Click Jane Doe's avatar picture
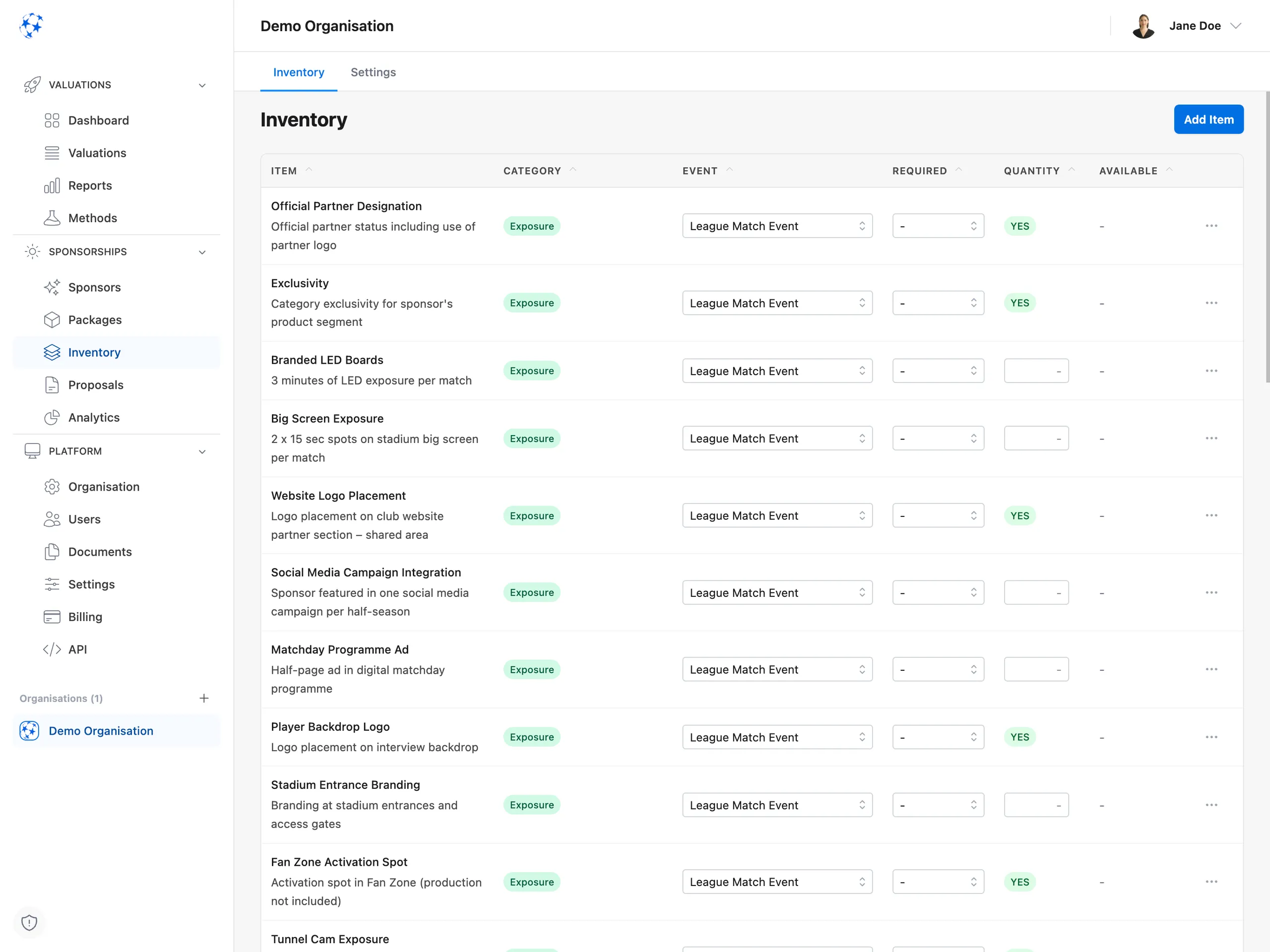 coord(1143,26)
